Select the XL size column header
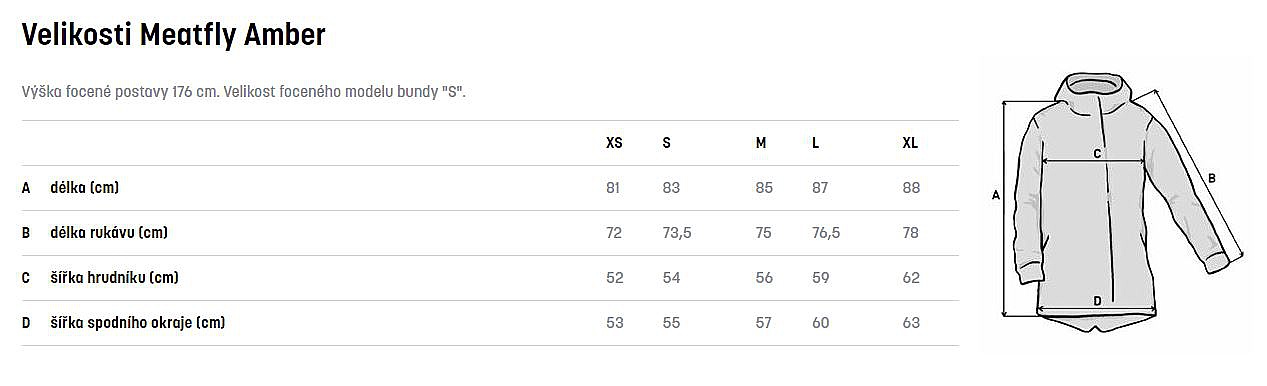Viewport: 1267px width, 386px height. (910, 143)
